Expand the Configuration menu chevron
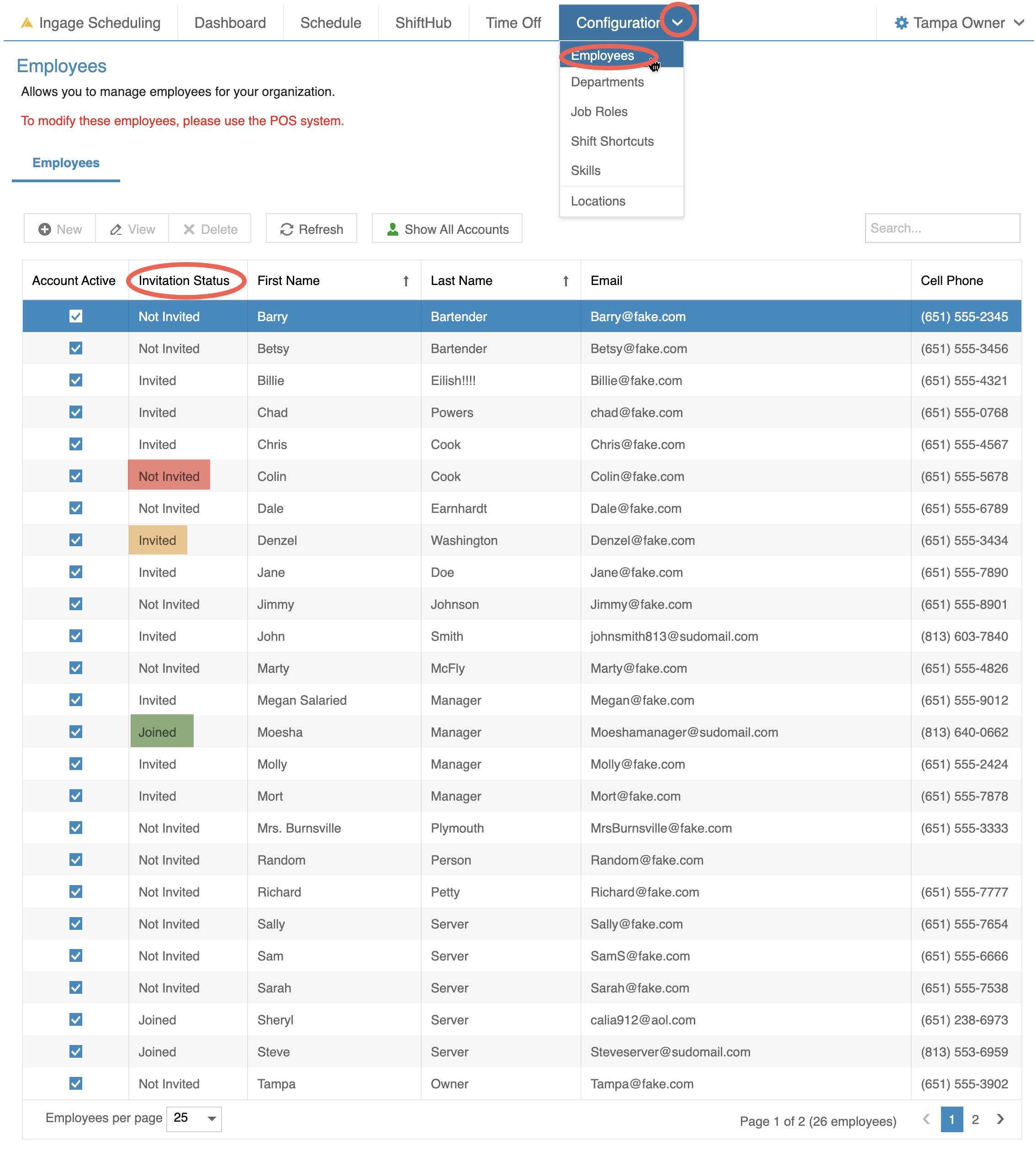The height and width of the screenshot is (1150, 1036). click(677, 23)
